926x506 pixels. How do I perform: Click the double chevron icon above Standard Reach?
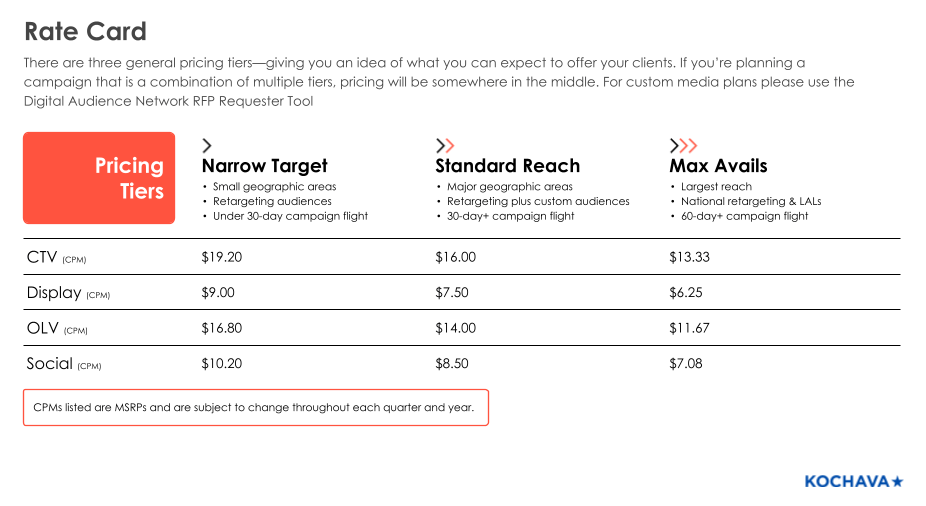tap(445, 145)
